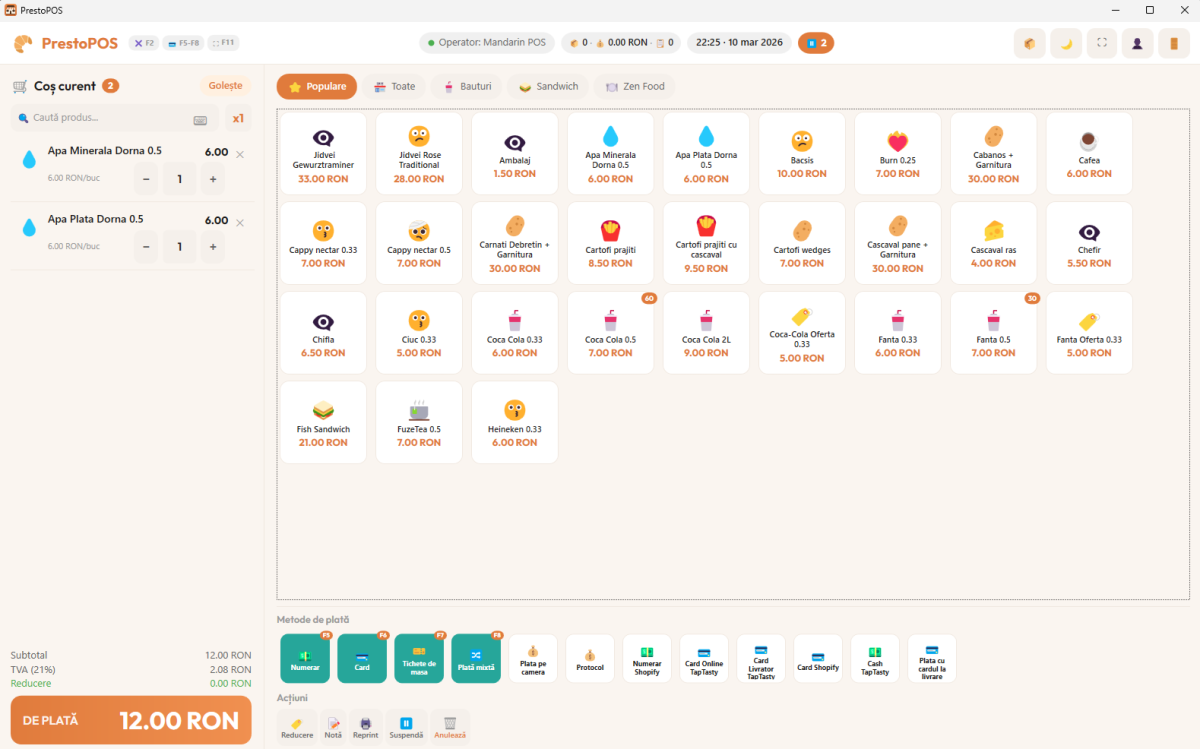Open the Notă action
The width and height of the screenshot is (1200, 749).
pos(333,726)
